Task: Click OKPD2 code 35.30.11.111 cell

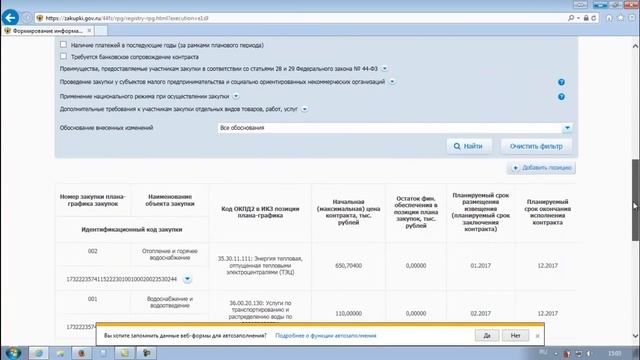Action: click(260, 265)
